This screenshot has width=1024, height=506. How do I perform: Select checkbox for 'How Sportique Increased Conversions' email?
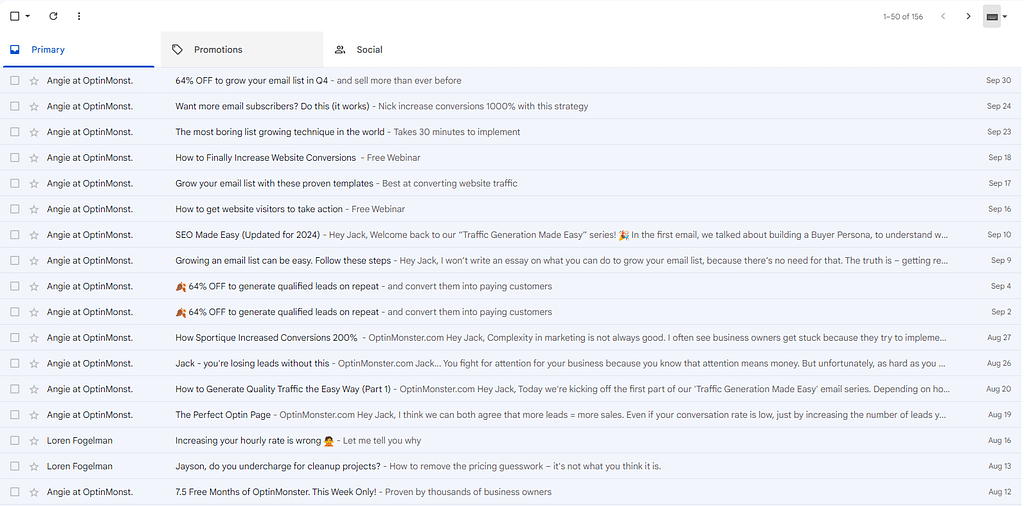pyautogui.click(x=15, y=338)
